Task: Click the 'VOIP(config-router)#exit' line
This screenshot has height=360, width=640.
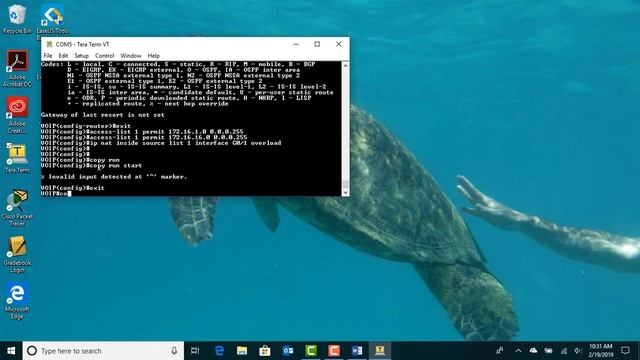Action: pos(86,126)
